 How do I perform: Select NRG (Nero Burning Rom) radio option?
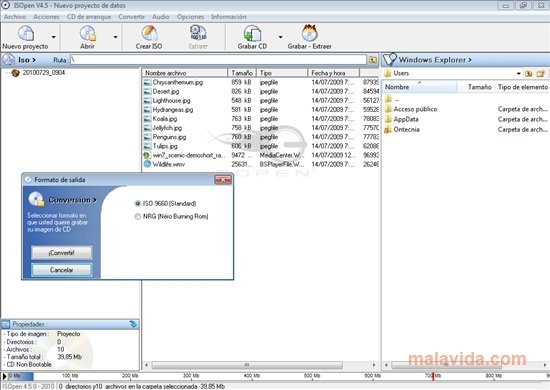click(x=138, y=216)
